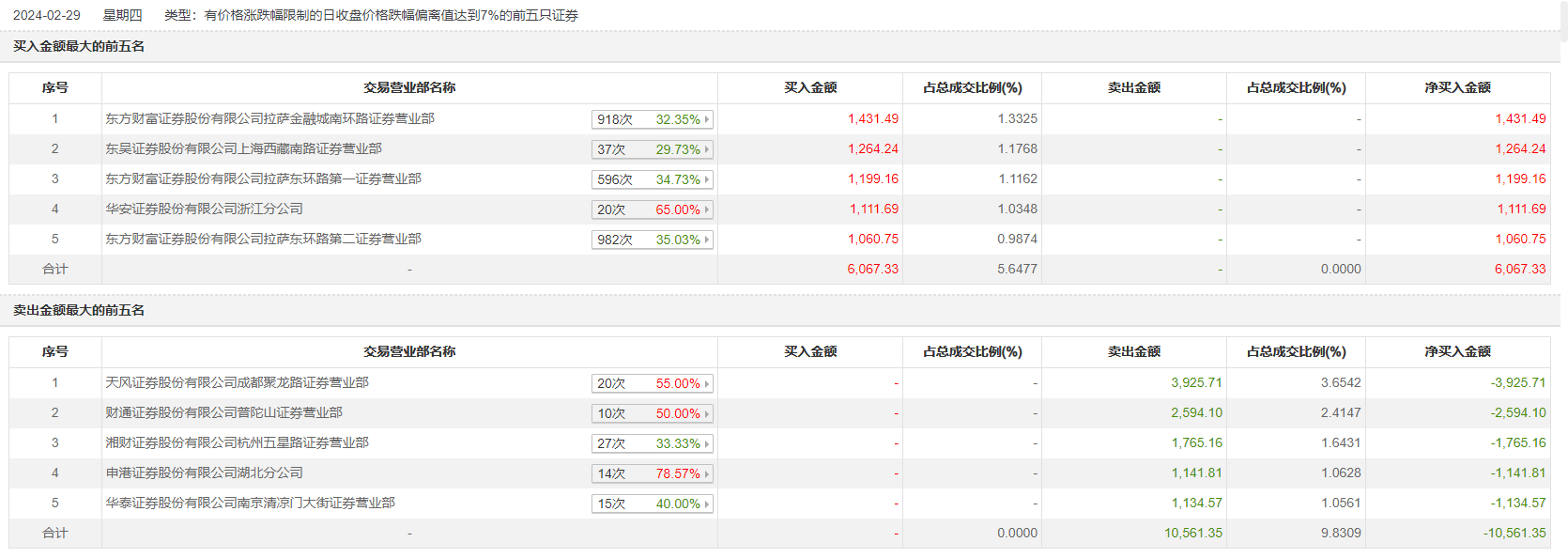Click arrow icon next to 14次 78.57%
The height and width of the screenshot is (558, 1568).
[707, 473]
